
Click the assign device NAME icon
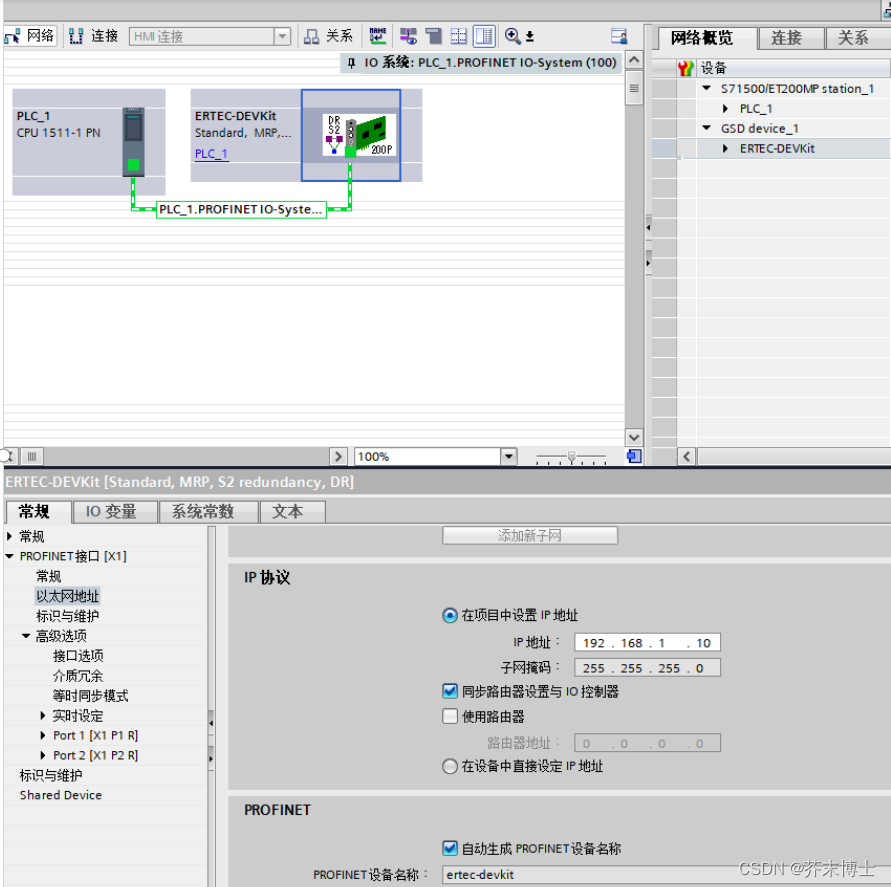[x=377, y=36]
